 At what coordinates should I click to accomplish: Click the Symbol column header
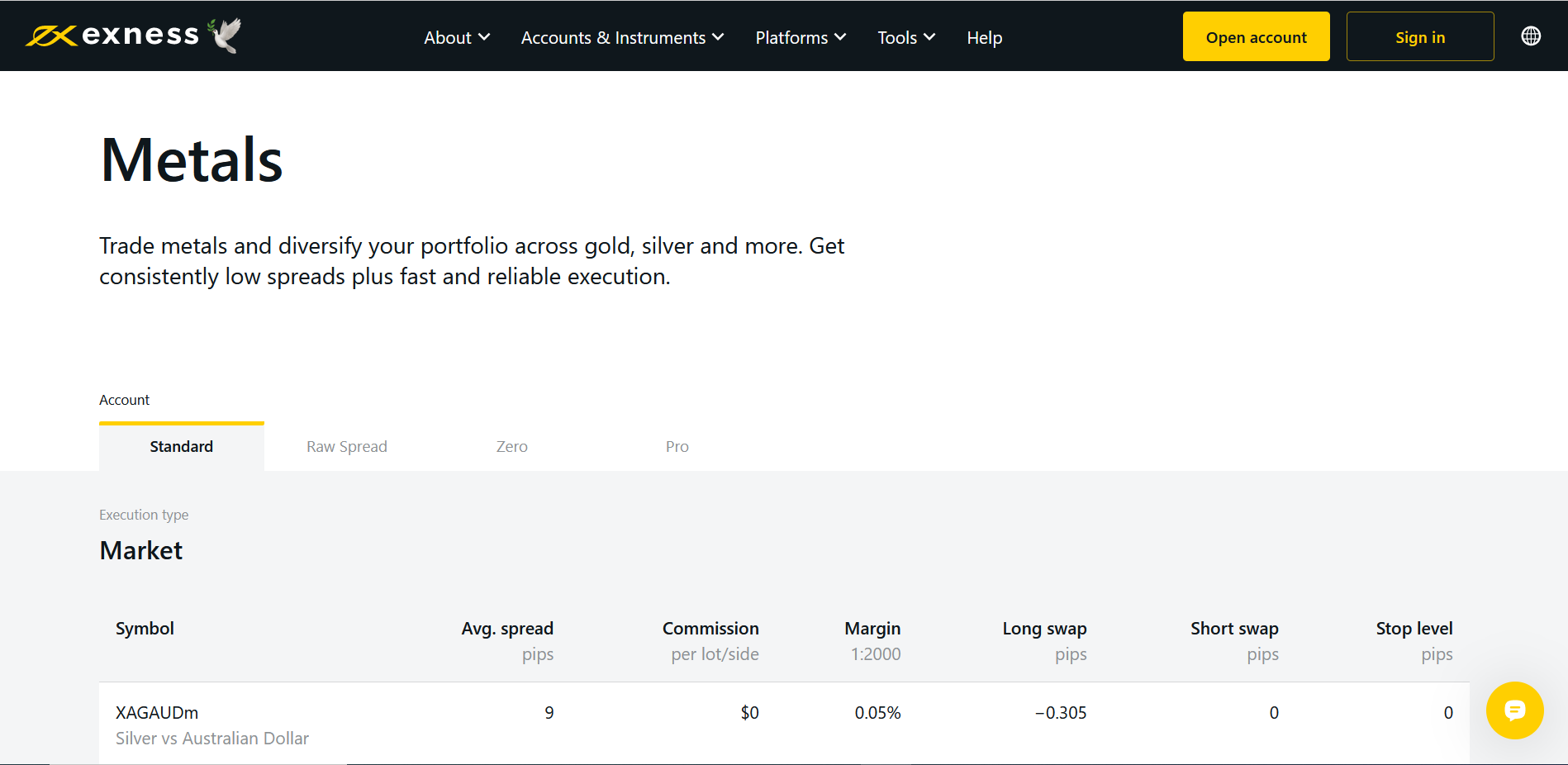[145, 629]
